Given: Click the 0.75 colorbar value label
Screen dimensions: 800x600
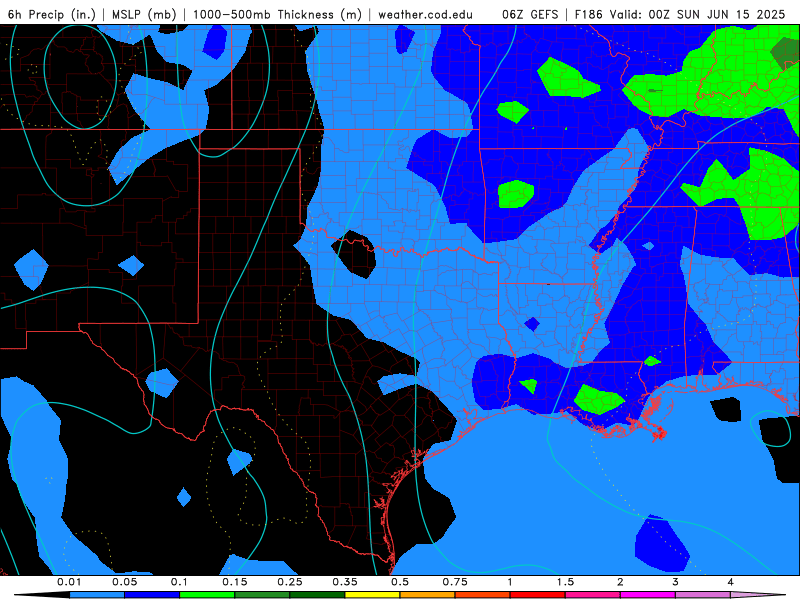Looking at the screenshot, I should click(x=455, y=582).
